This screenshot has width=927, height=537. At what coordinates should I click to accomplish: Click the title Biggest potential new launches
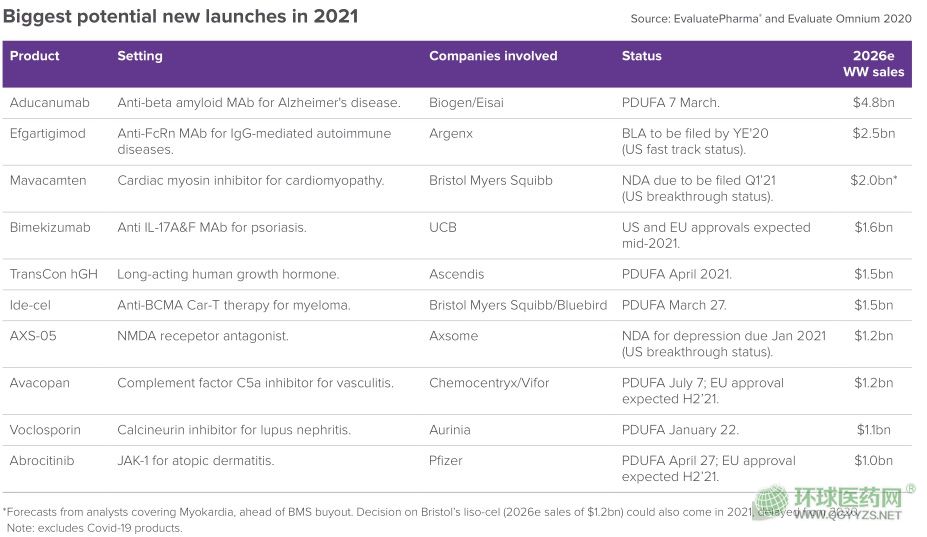tap(182, 16)
